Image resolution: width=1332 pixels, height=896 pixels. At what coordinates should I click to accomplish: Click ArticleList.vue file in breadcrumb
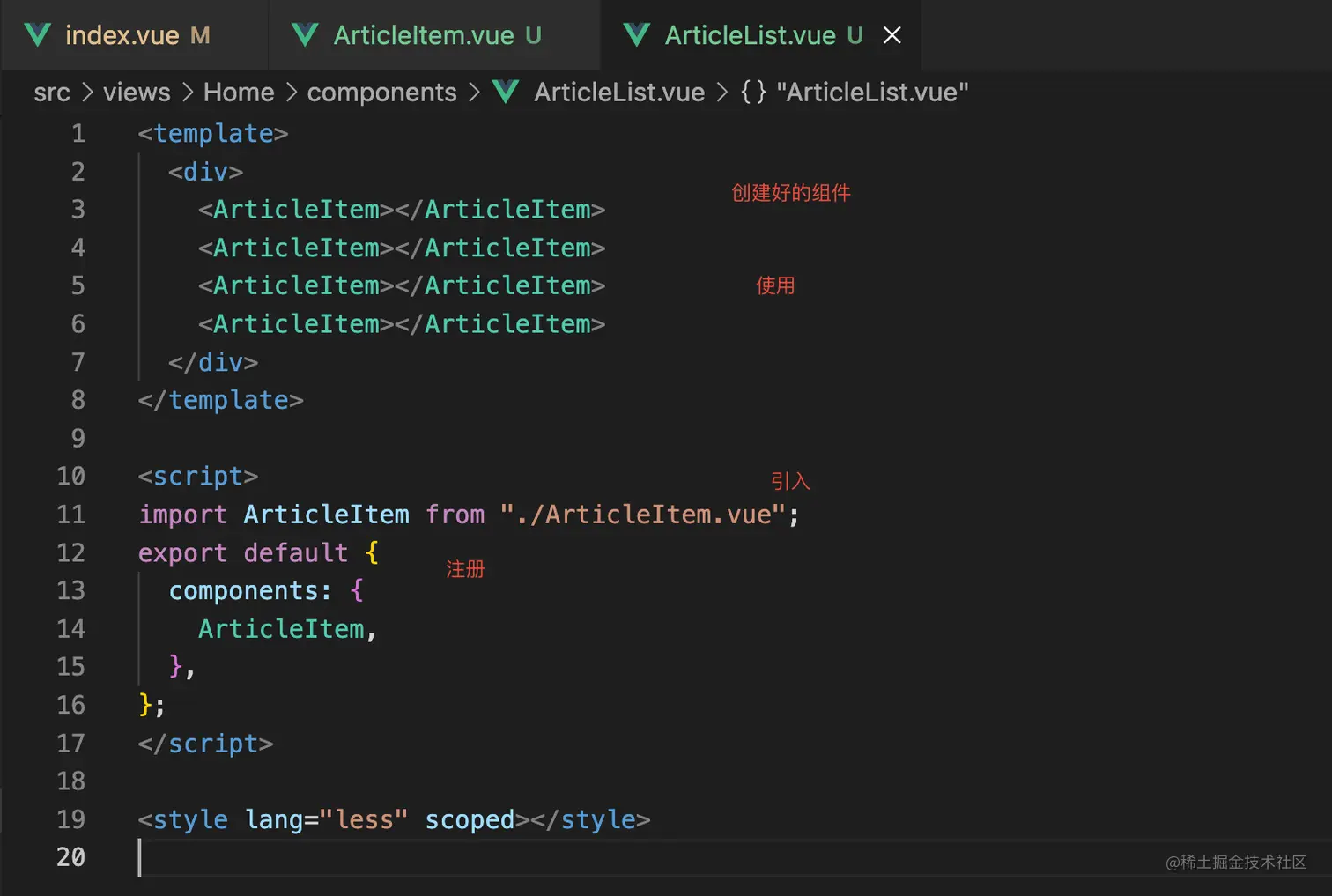coord(619,93)
